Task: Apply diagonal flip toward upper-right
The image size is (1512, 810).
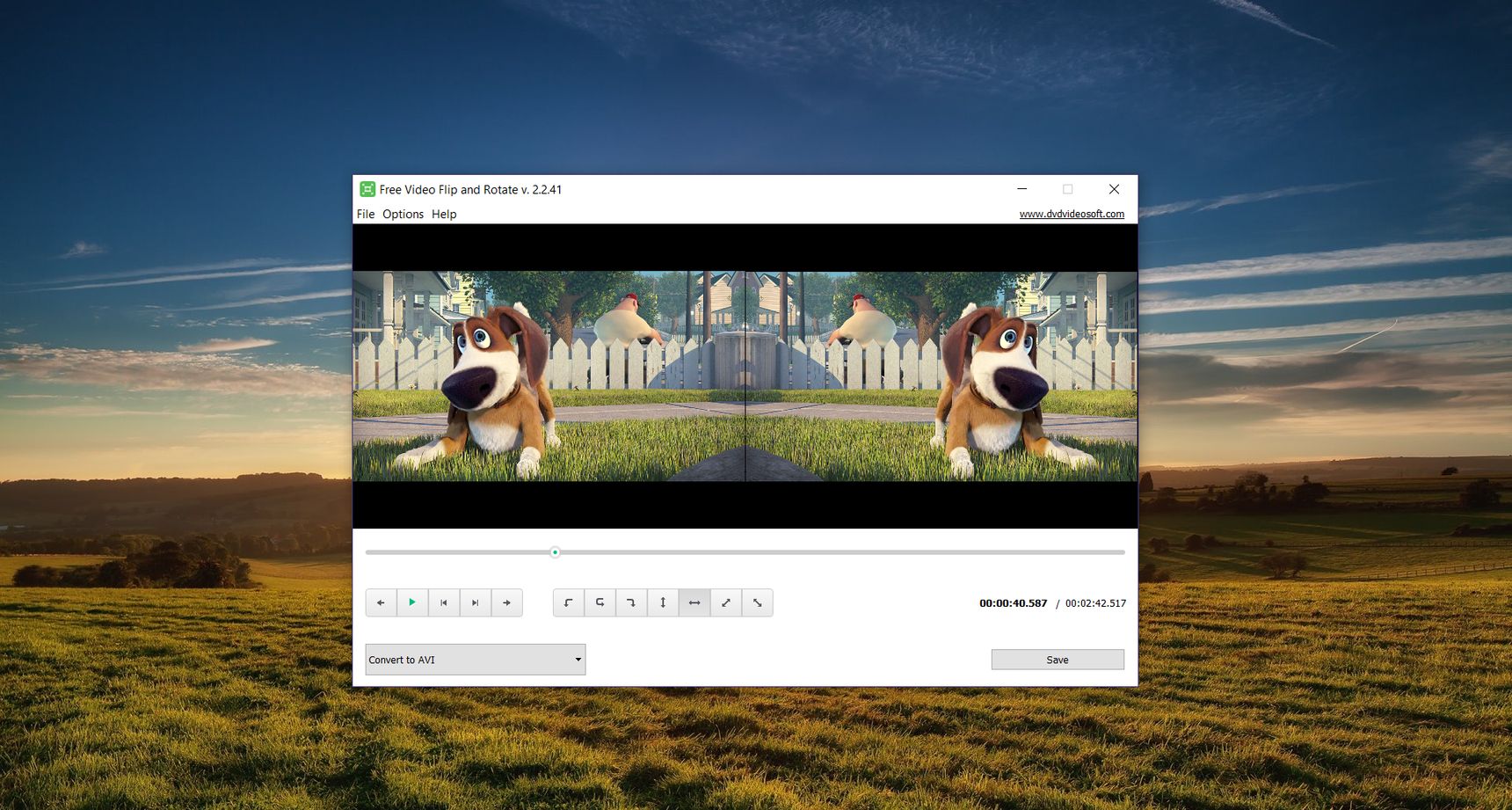Action: tap(726, 602)
